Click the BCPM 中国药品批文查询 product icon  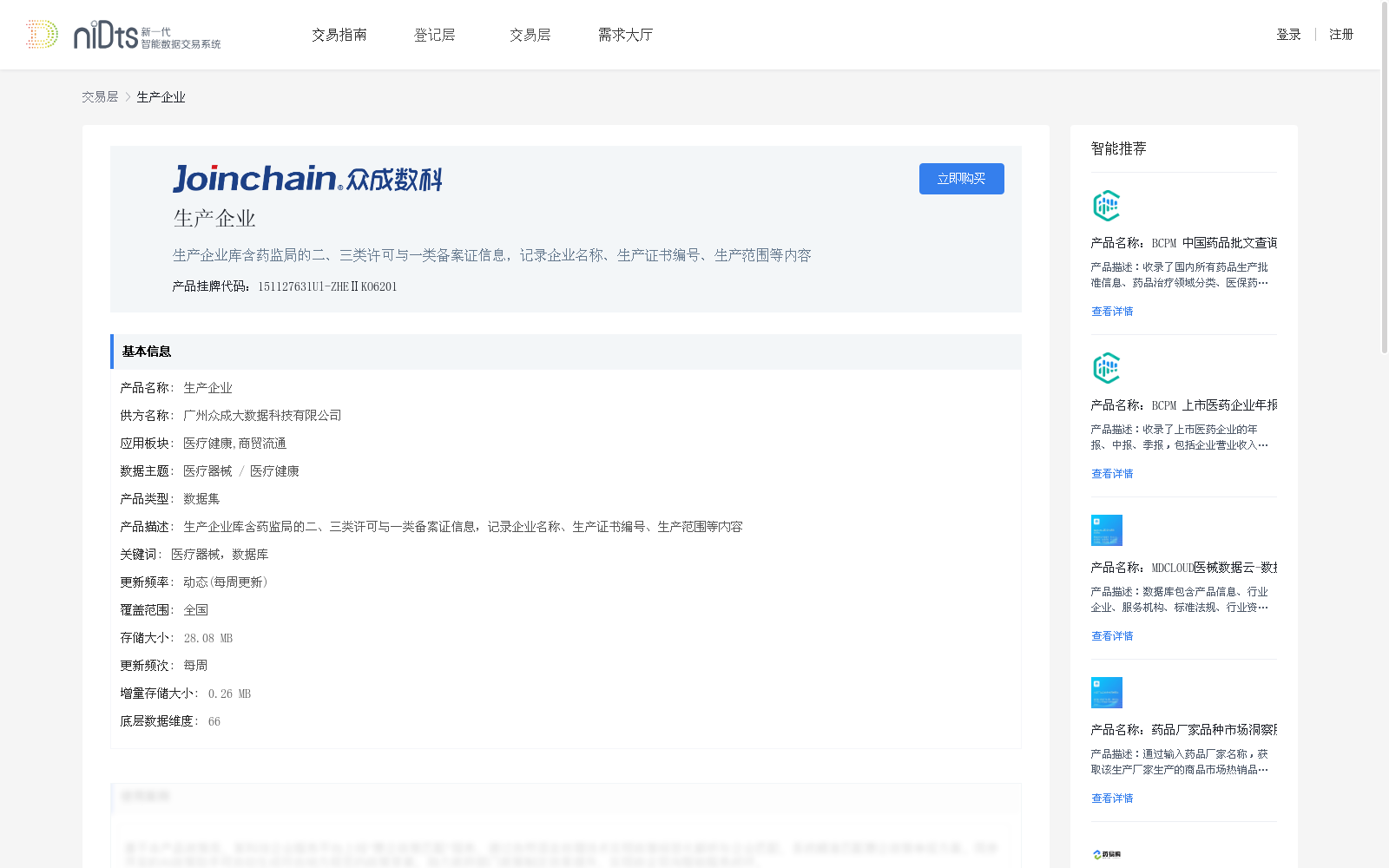(x=1106, y=206)
